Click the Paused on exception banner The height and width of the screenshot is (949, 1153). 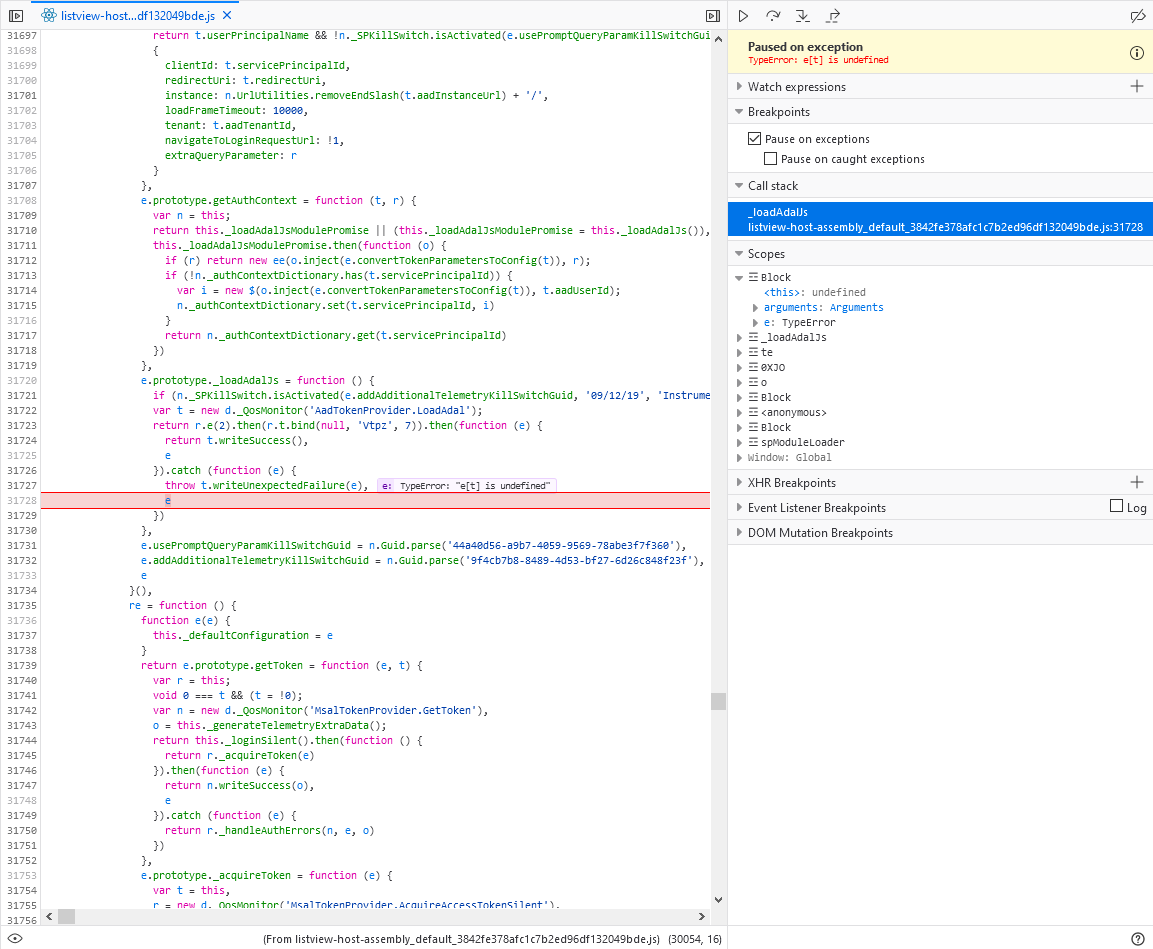click(940, 52)
